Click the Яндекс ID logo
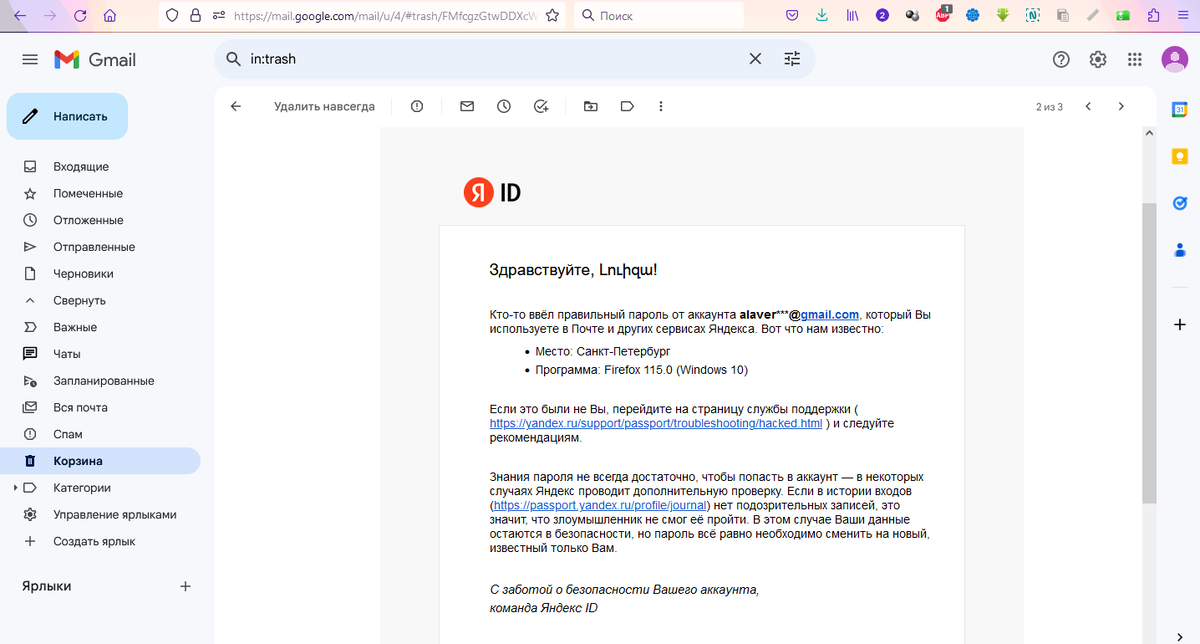The width and height of the screenshot is (1200, 644). (493, 192)
